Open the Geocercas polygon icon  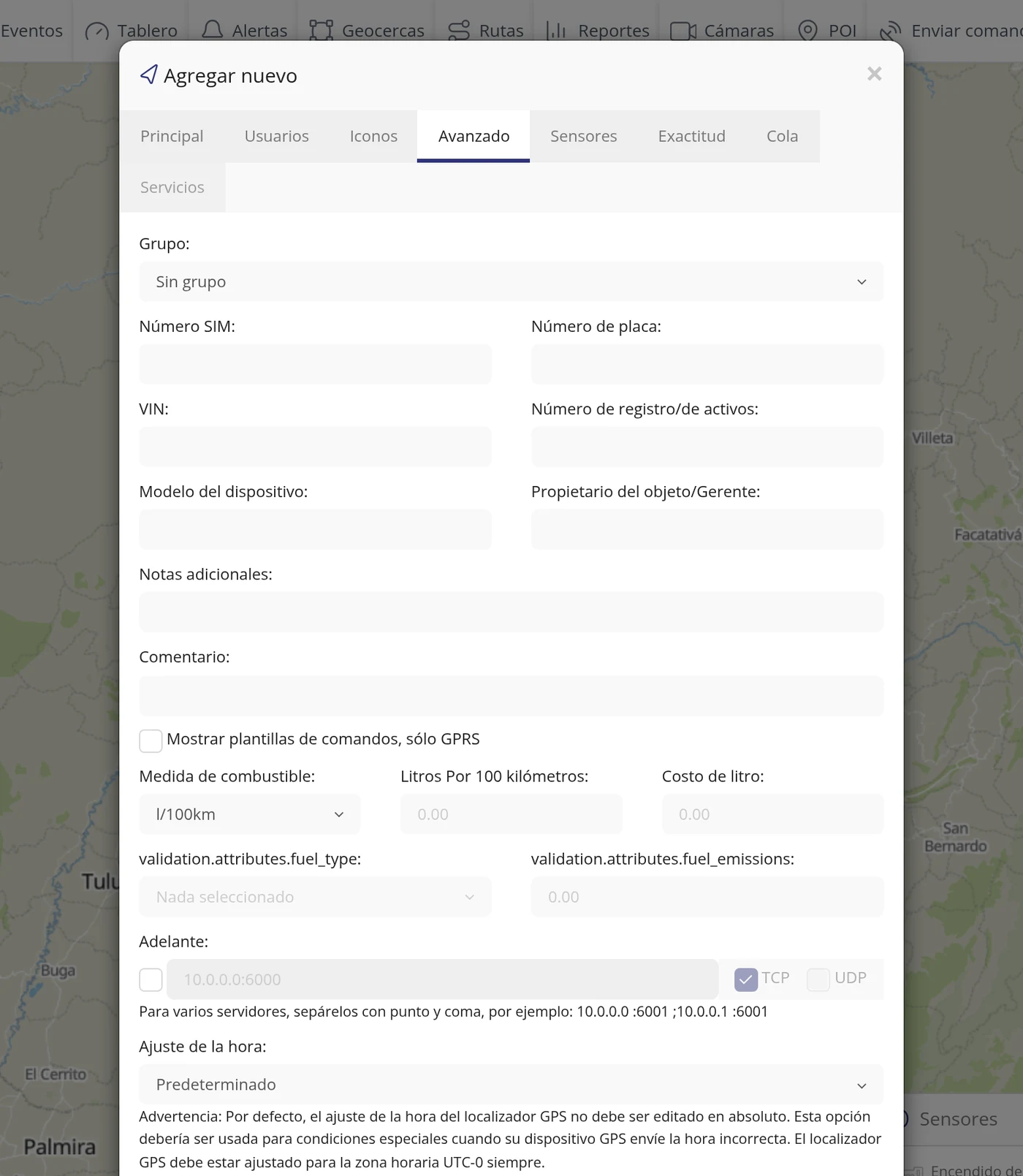pyautogui.click(x=321, y=30)
